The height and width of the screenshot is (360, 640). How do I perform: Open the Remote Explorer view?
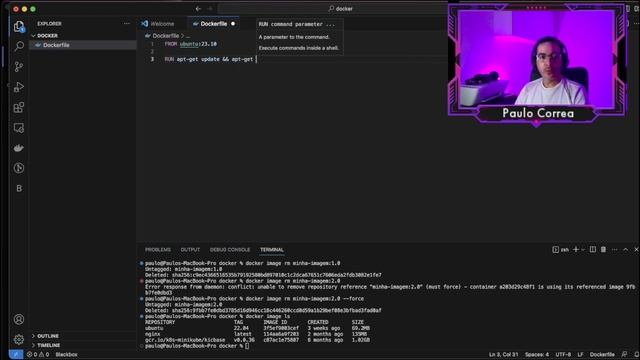pyautogui.click(x=19, y=128)
